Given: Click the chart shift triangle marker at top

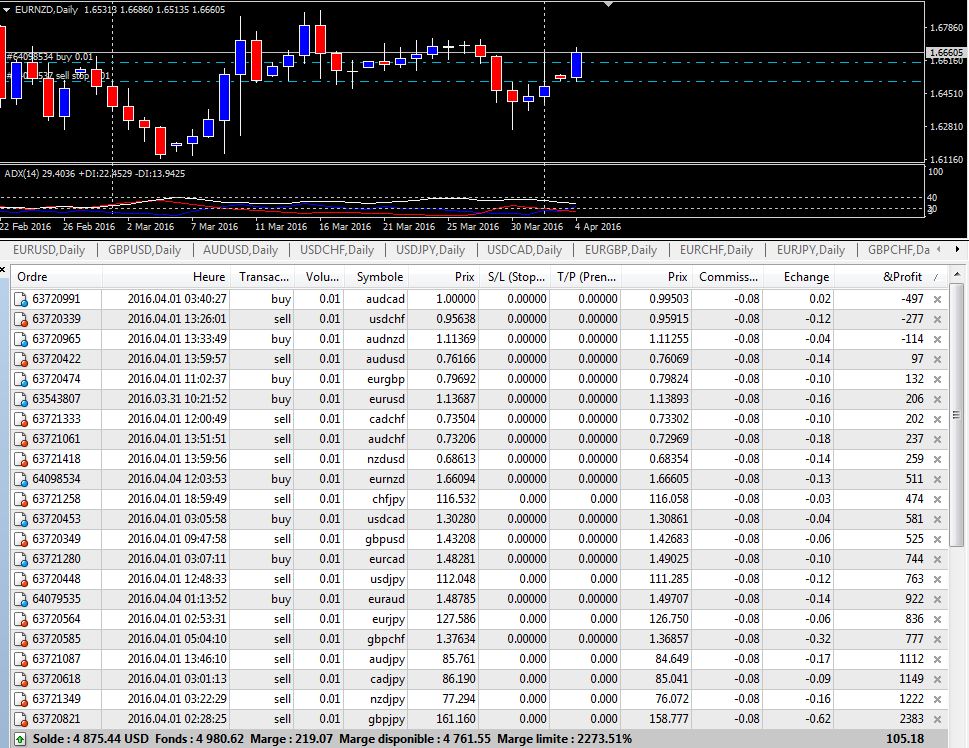Looking at the screenshot, I should [609, 4].
